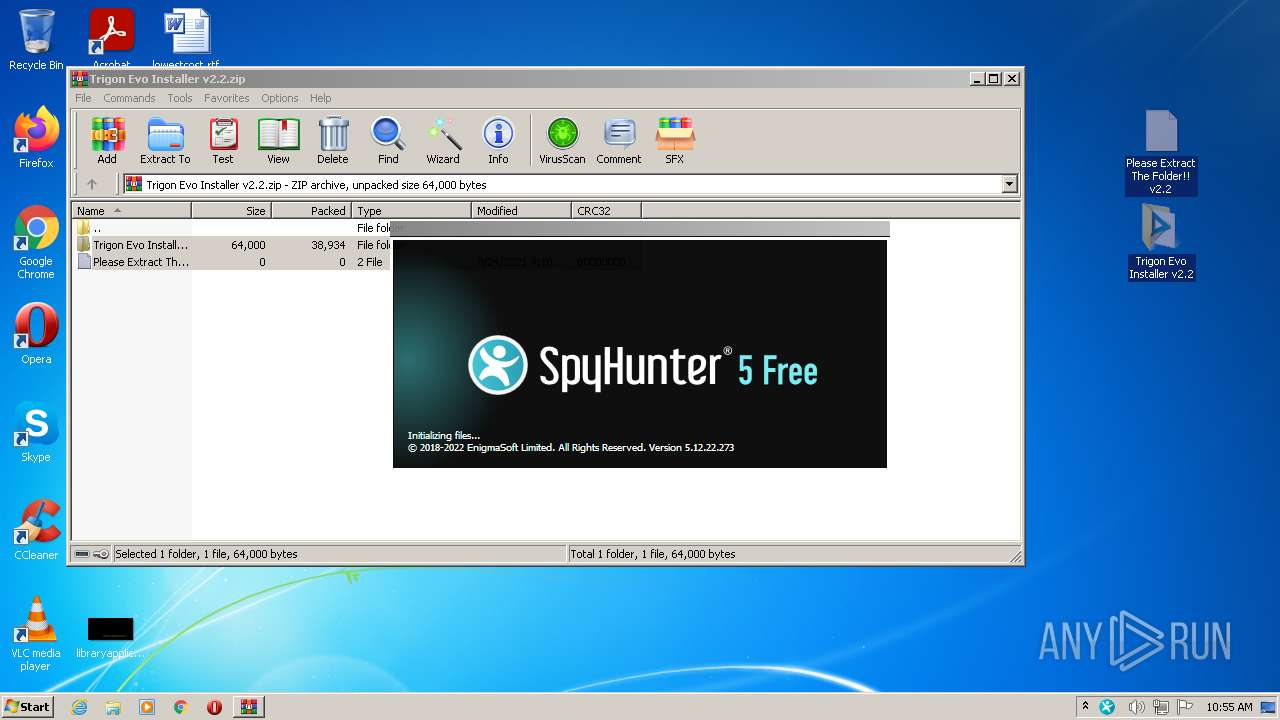1280x720 pixels.
Task: Click the Start button
Action: click(x=28, y=707)
